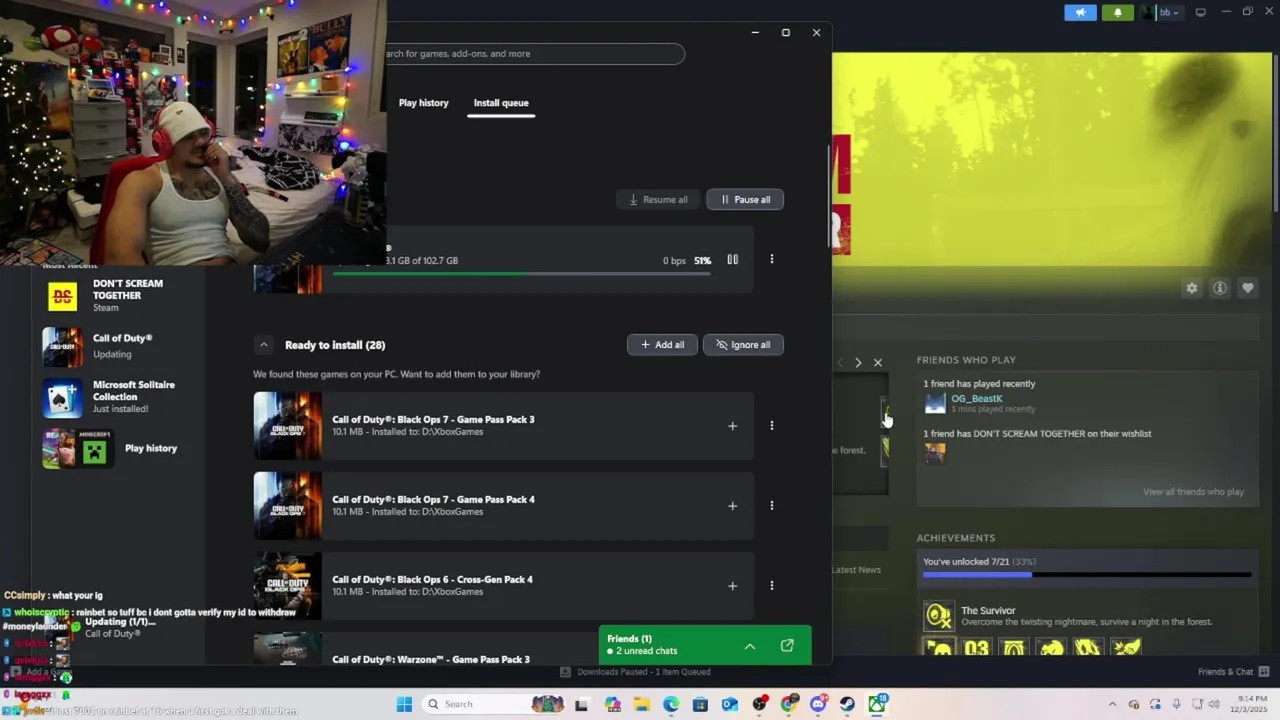Open Discord from the taskbar
The height and width of the screenshot is (720, 1280).
coord(818,704)
